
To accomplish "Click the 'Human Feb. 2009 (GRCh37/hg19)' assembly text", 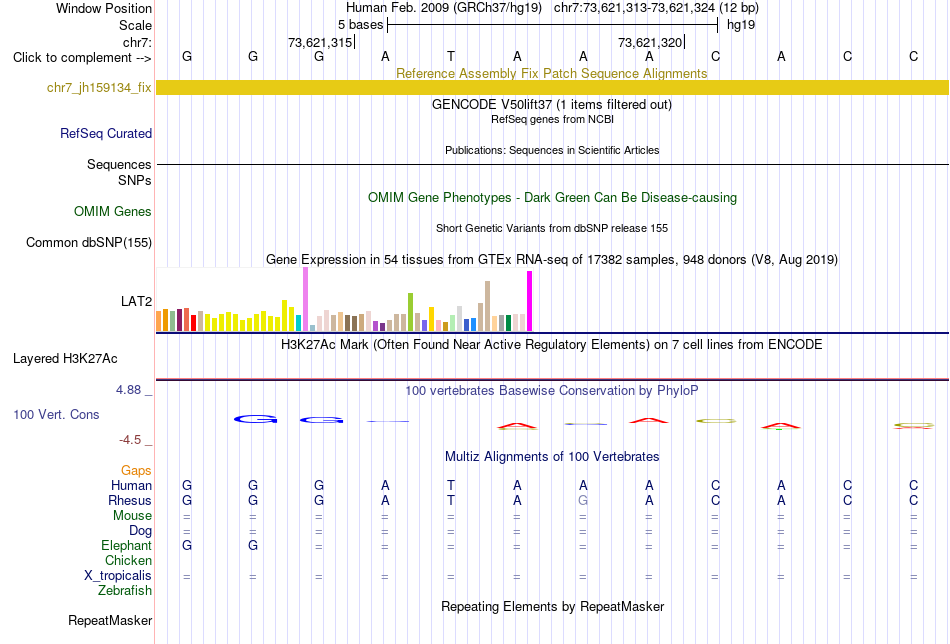I will [443, 8].
